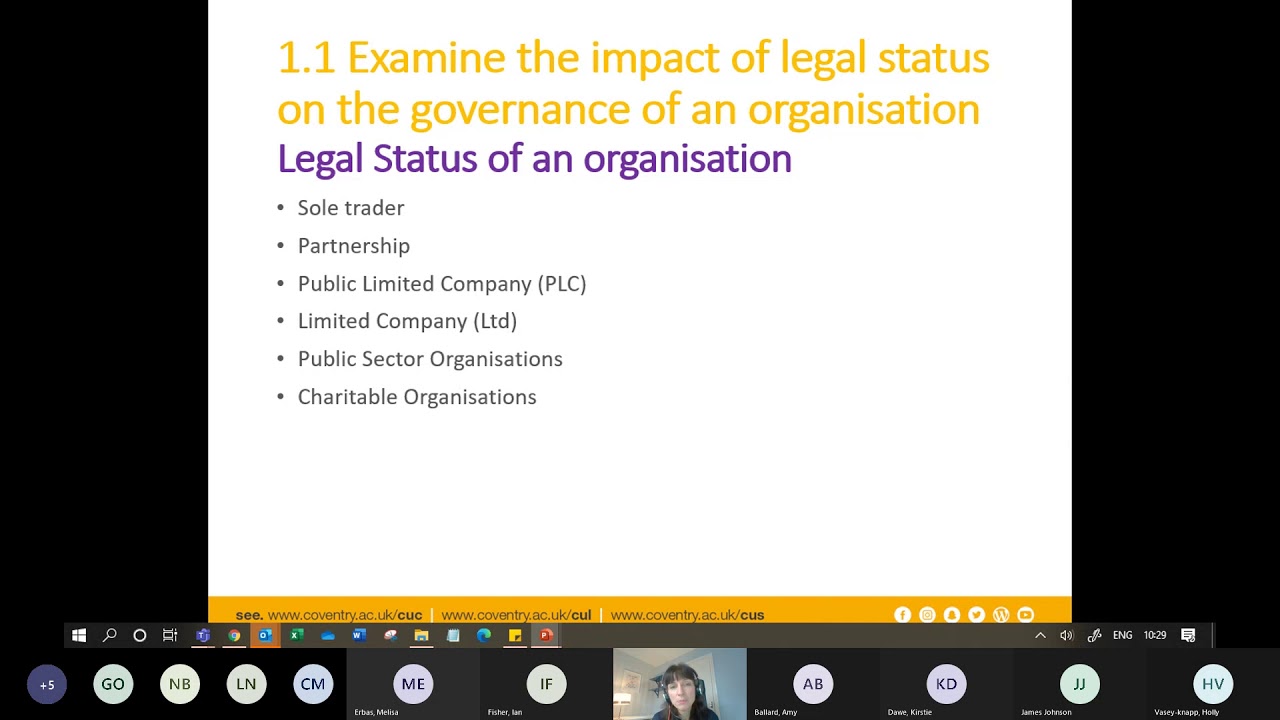The width and height of the screenshot is (1280, 720).
Task: Select participant GO avatar
Action: click(x=113, y=684)
